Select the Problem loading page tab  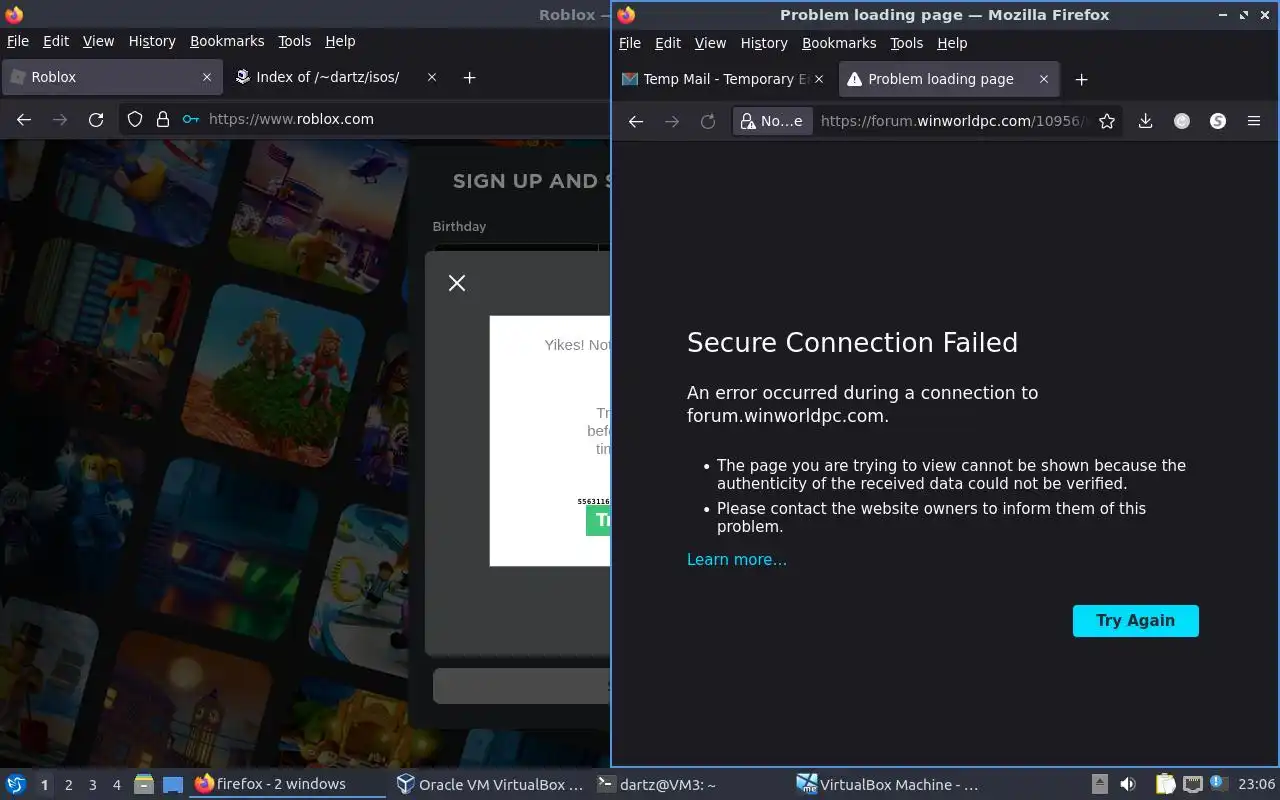948,79
